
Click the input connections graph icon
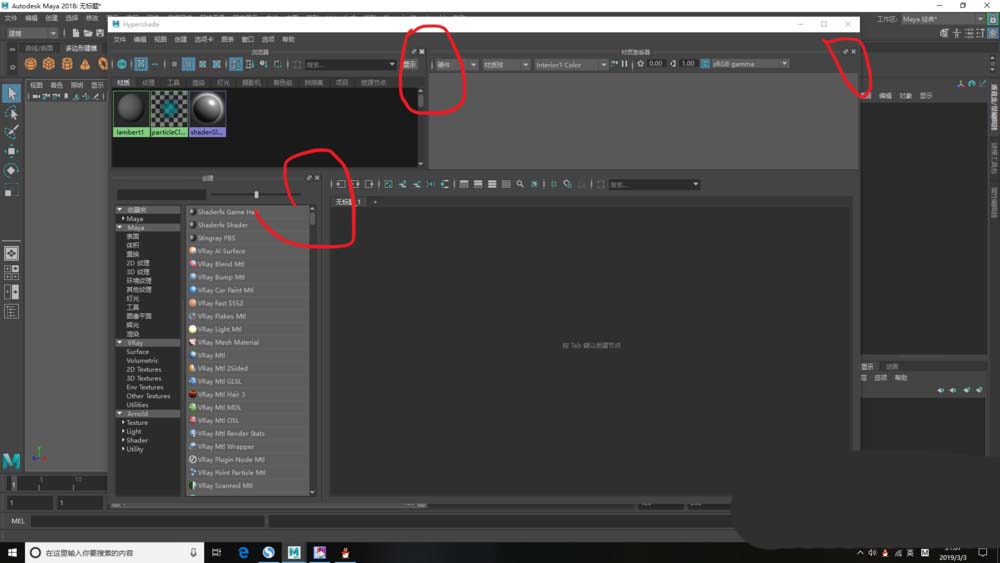[x=341, y=184]
